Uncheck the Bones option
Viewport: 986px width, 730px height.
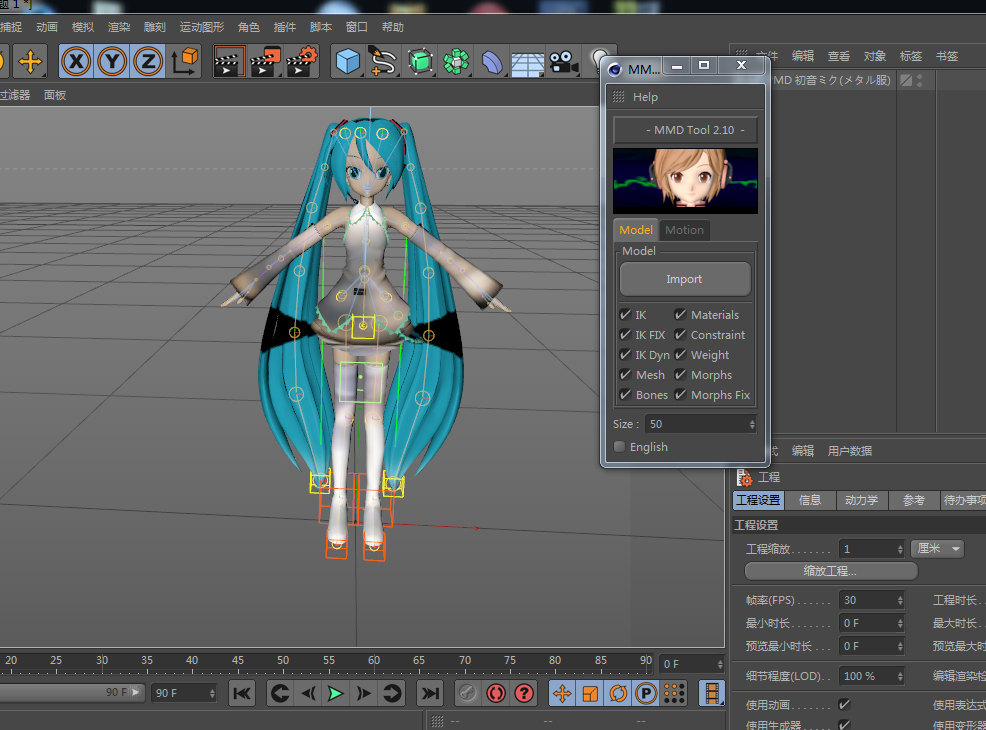(625, 395)
